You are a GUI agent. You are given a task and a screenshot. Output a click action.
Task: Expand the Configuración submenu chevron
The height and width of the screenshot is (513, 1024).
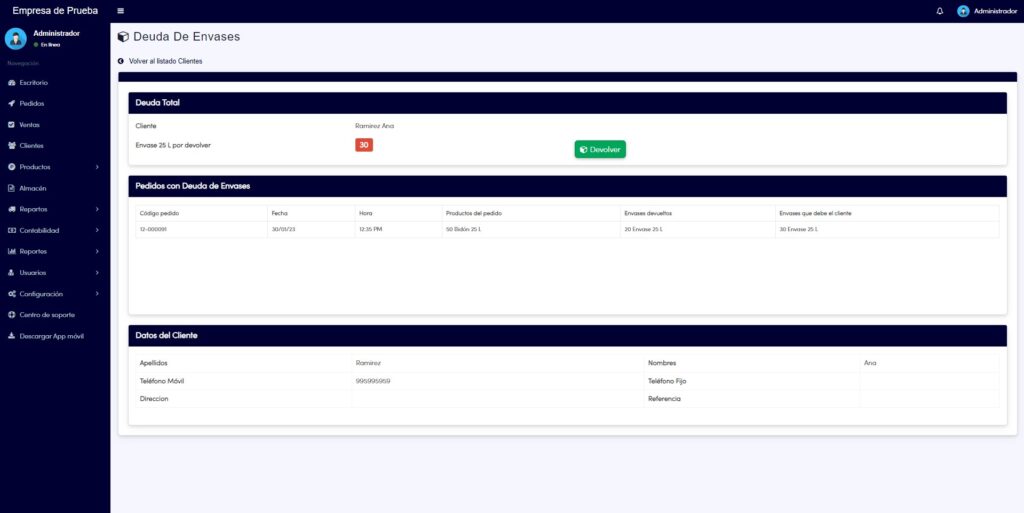[97, 294]
